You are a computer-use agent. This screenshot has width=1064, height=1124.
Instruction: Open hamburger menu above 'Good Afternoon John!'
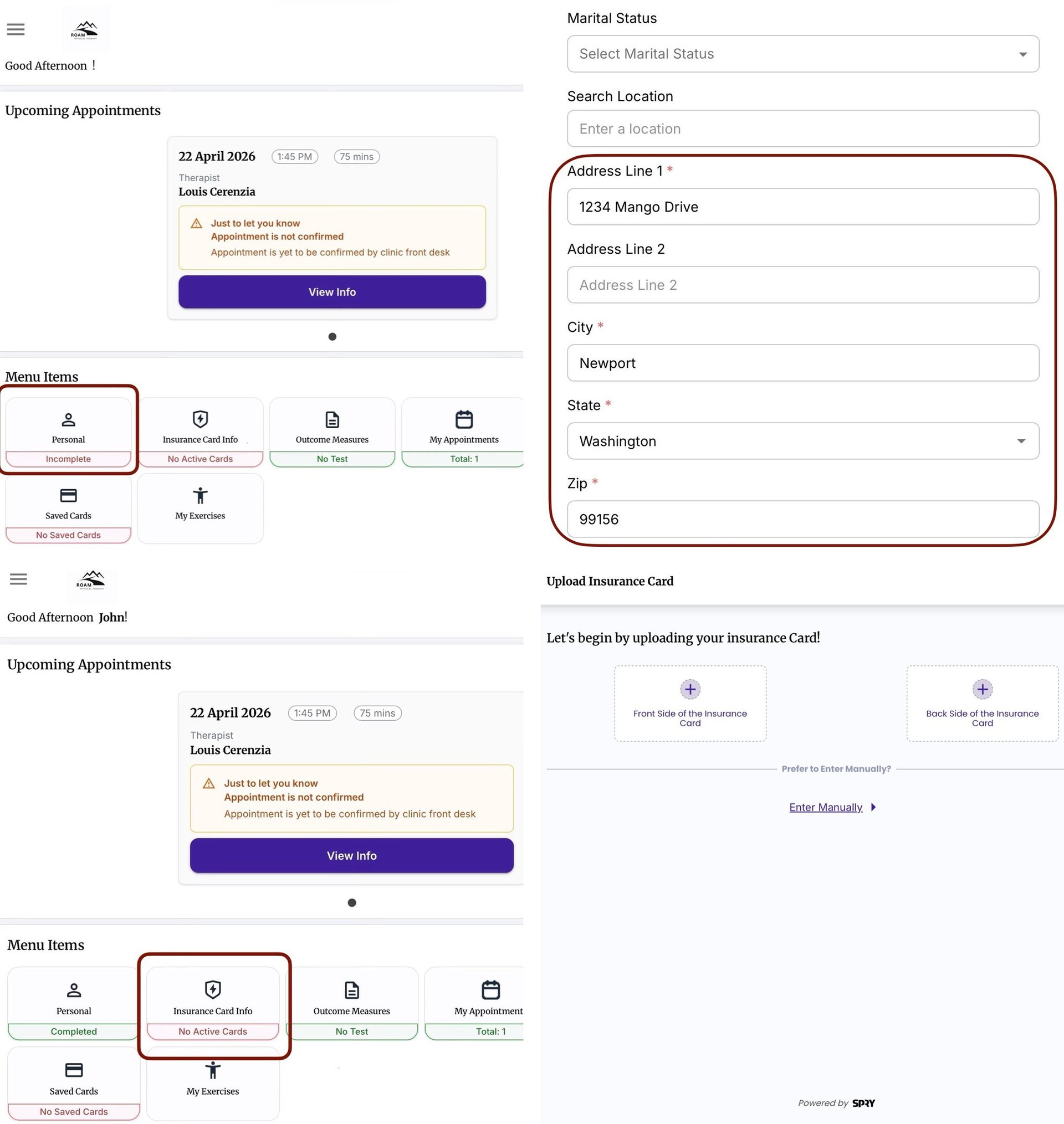pyautogui.click(x=18, y=579)
